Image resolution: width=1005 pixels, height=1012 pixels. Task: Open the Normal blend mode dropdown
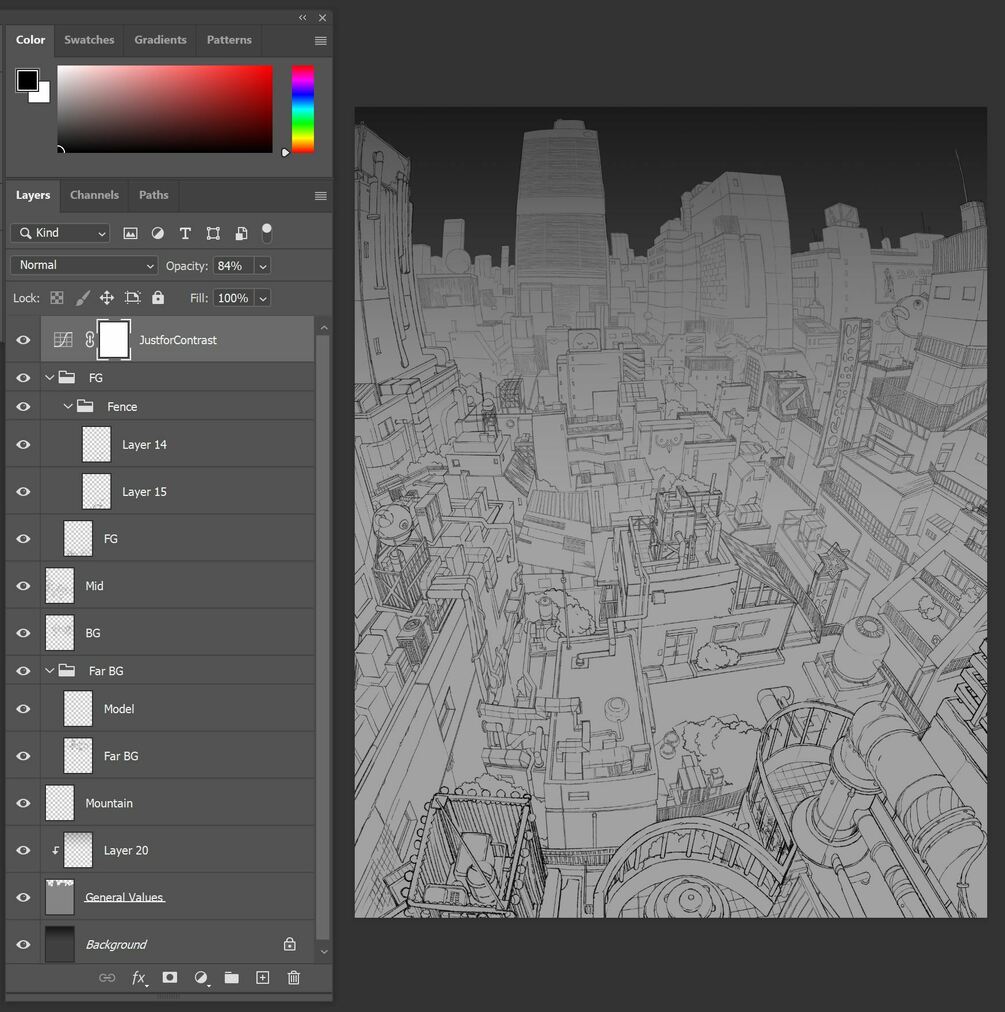click(84, 265)
